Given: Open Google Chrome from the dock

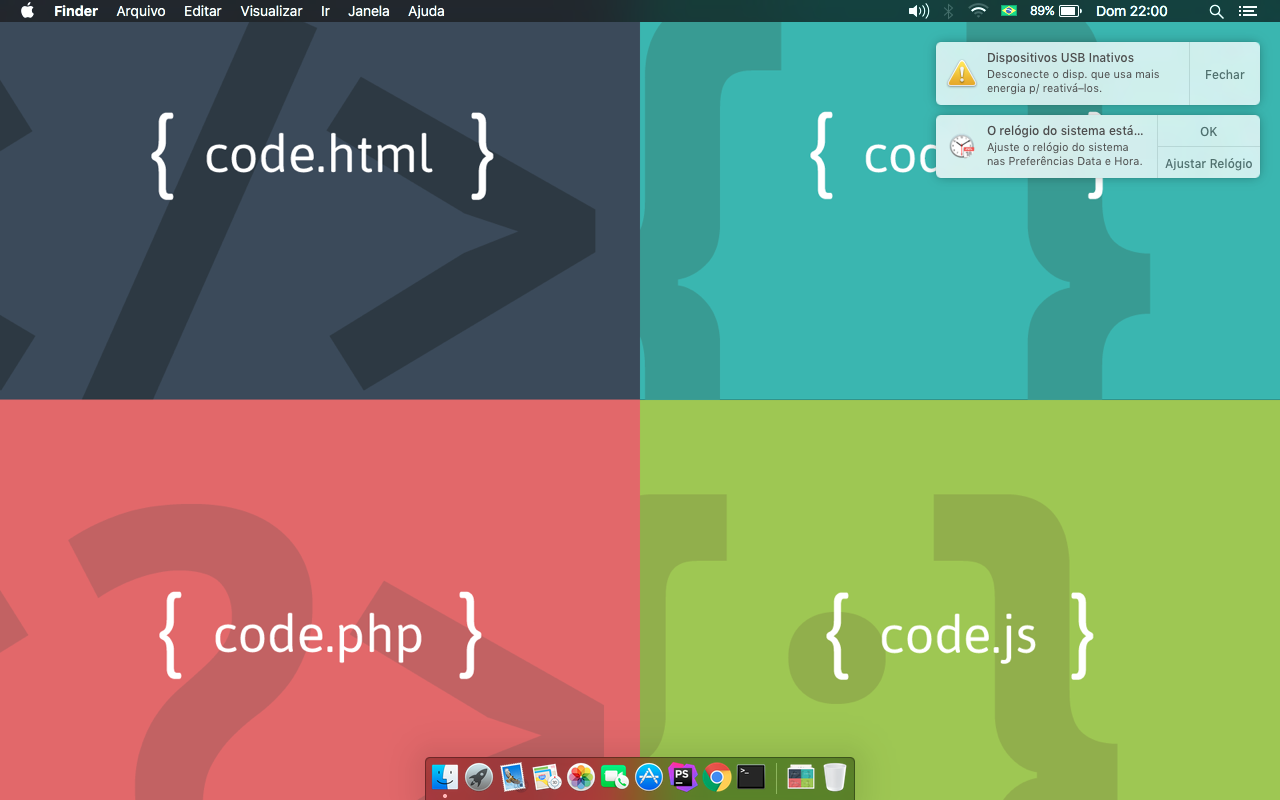Looking at the screenshot, I should pyautogui.click(x=717, y=777).
